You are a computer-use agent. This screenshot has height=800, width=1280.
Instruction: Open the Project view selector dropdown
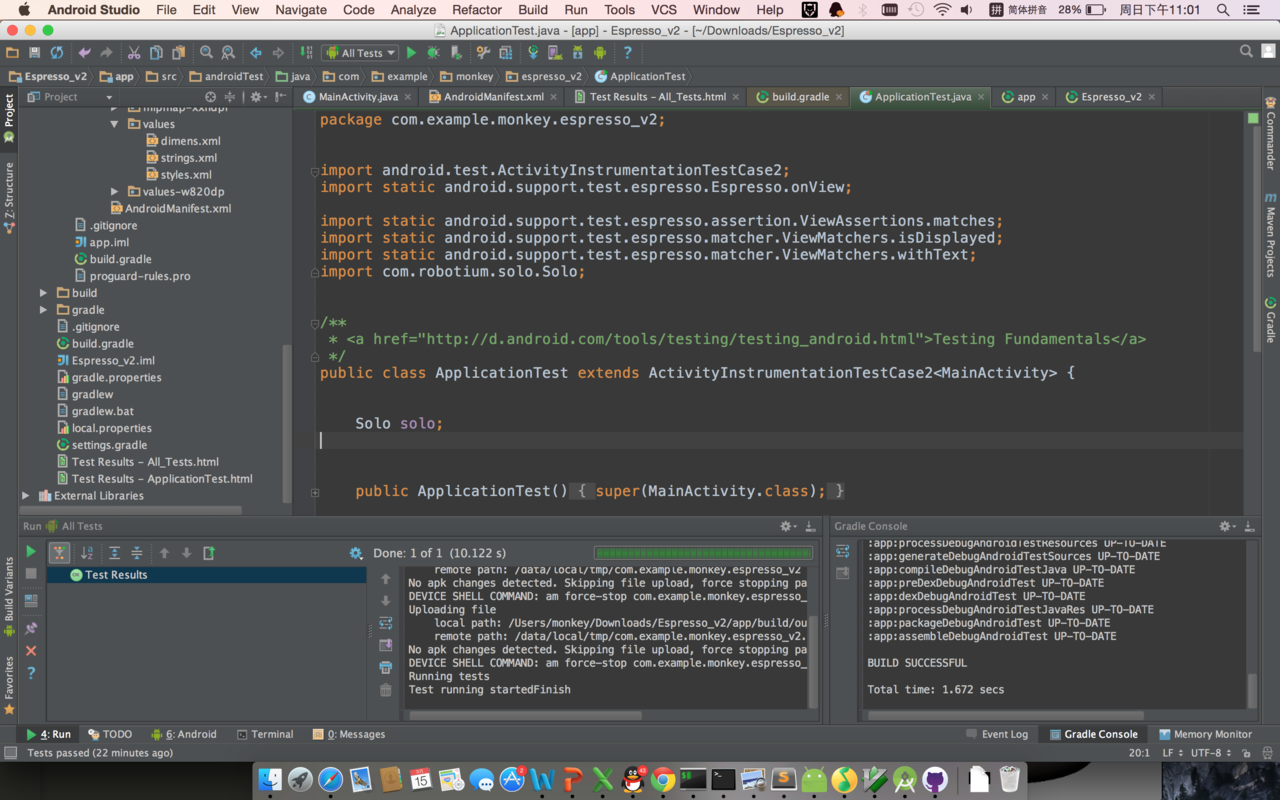70,97
